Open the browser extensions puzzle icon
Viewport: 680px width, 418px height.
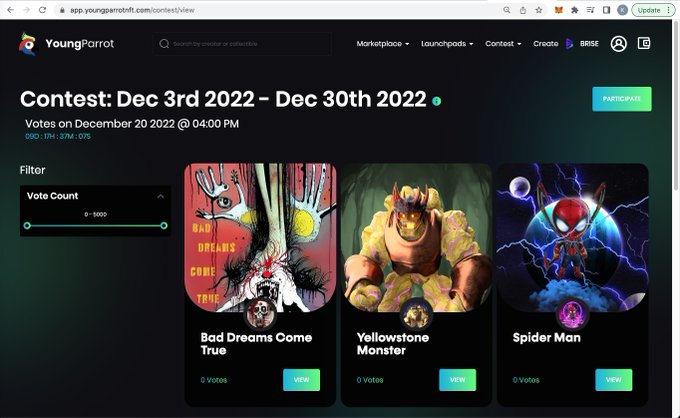click(x=575, y=10)
